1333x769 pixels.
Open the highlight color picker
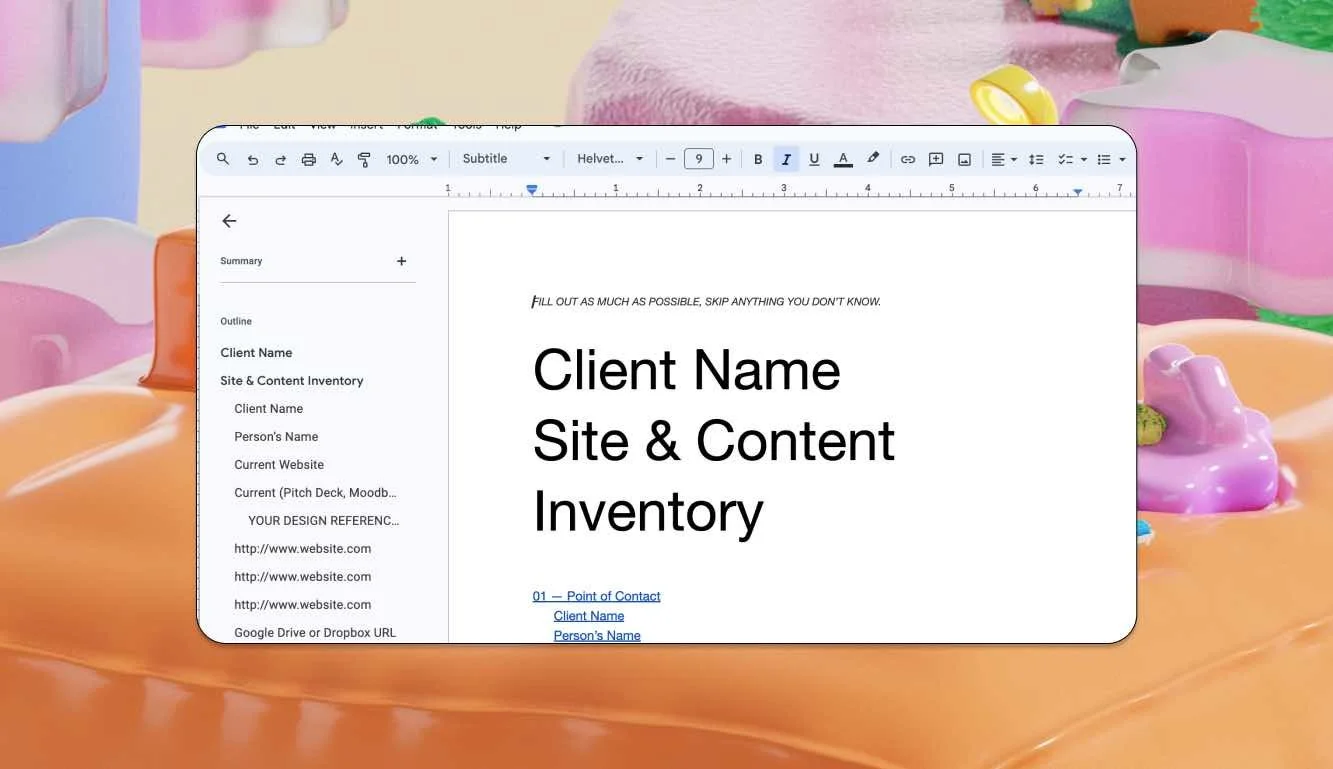873,159
